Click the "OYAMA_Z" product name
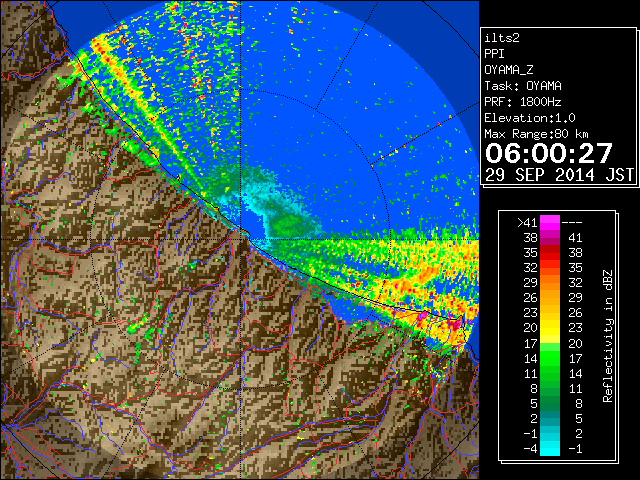The width and height of the screenshot is (640, 480). (x=509, y=70)
